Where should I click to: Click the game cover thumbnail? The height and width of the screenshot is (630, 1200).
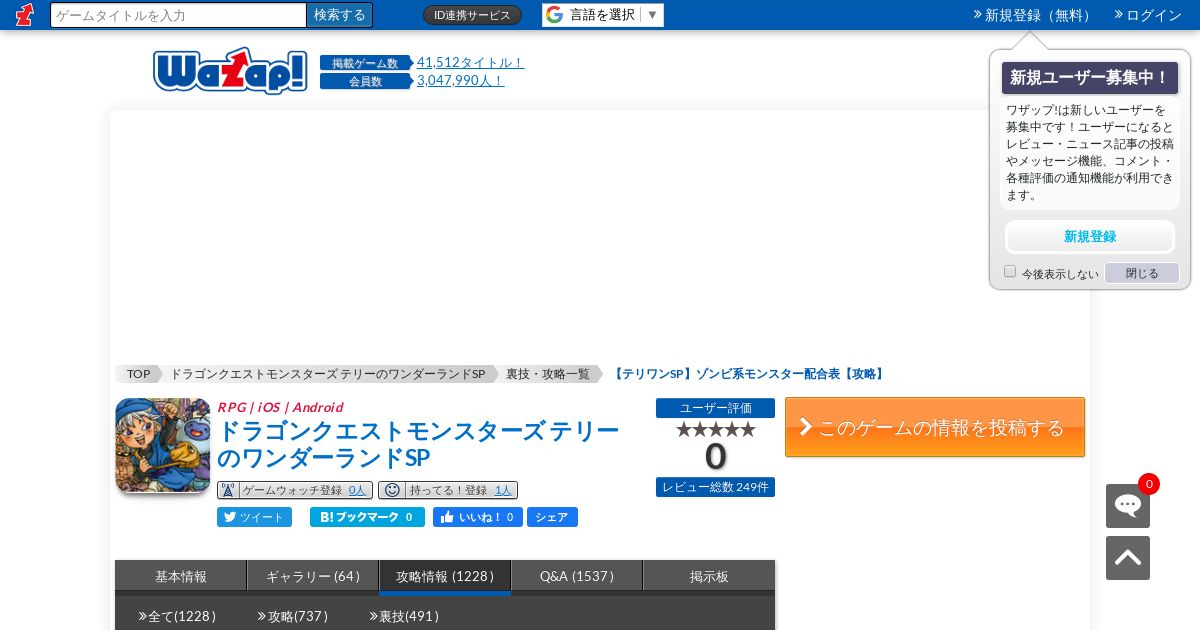point(163,445)
